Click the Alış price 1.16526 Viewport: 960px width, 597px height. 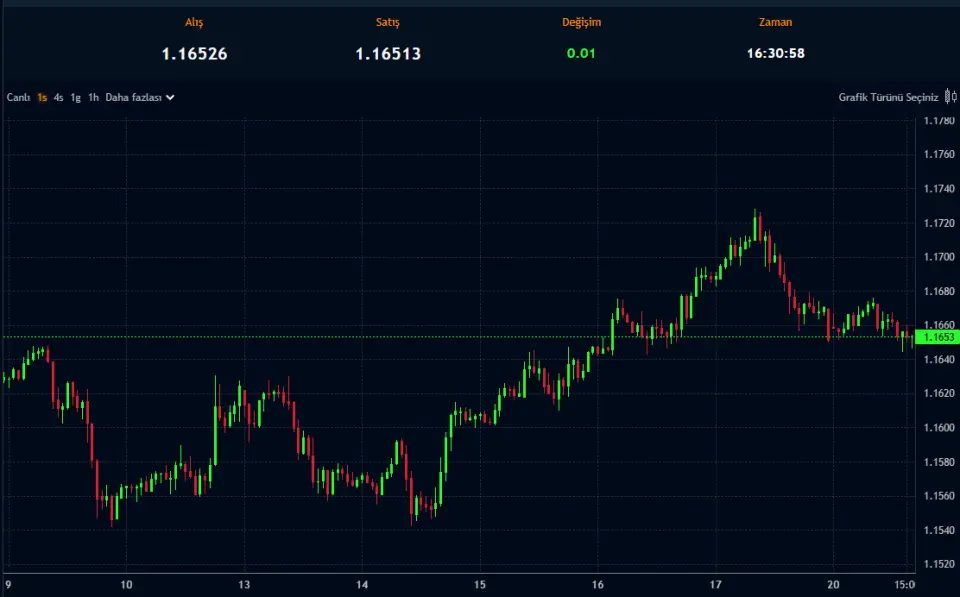tap(194, 54)
